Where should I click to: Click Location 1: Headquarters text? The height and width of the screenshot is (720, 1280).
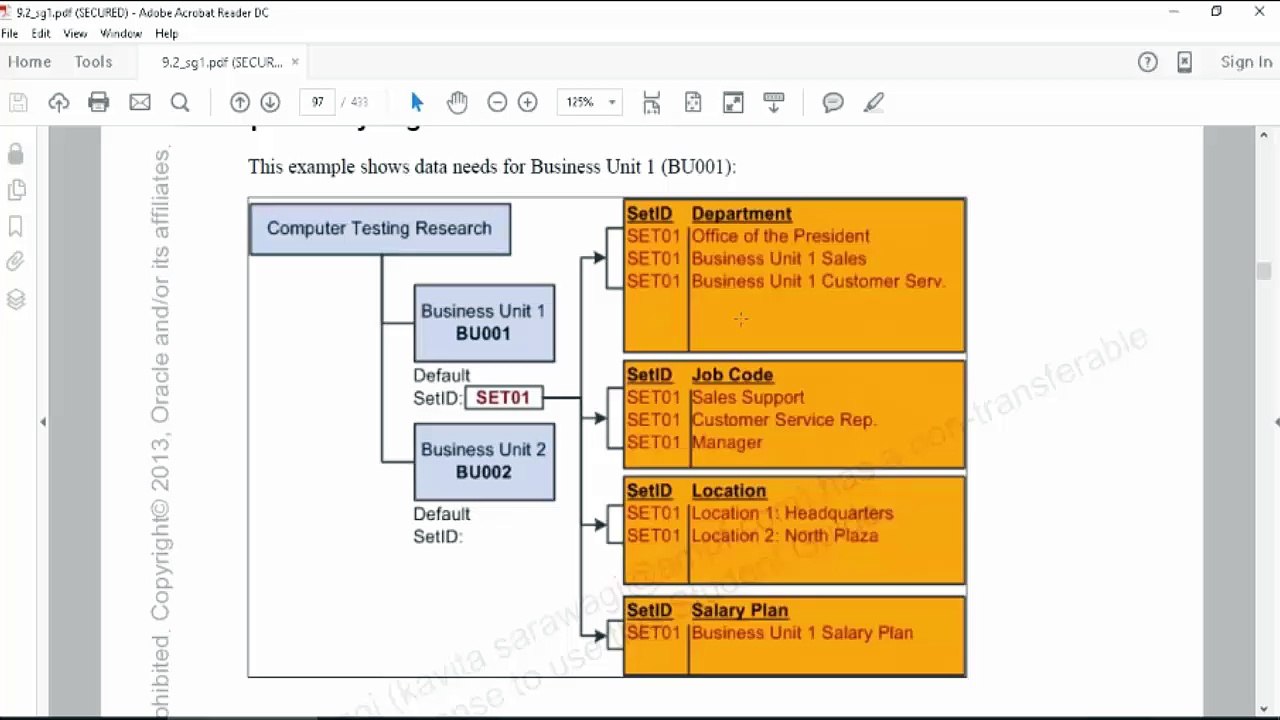[792, 513]
